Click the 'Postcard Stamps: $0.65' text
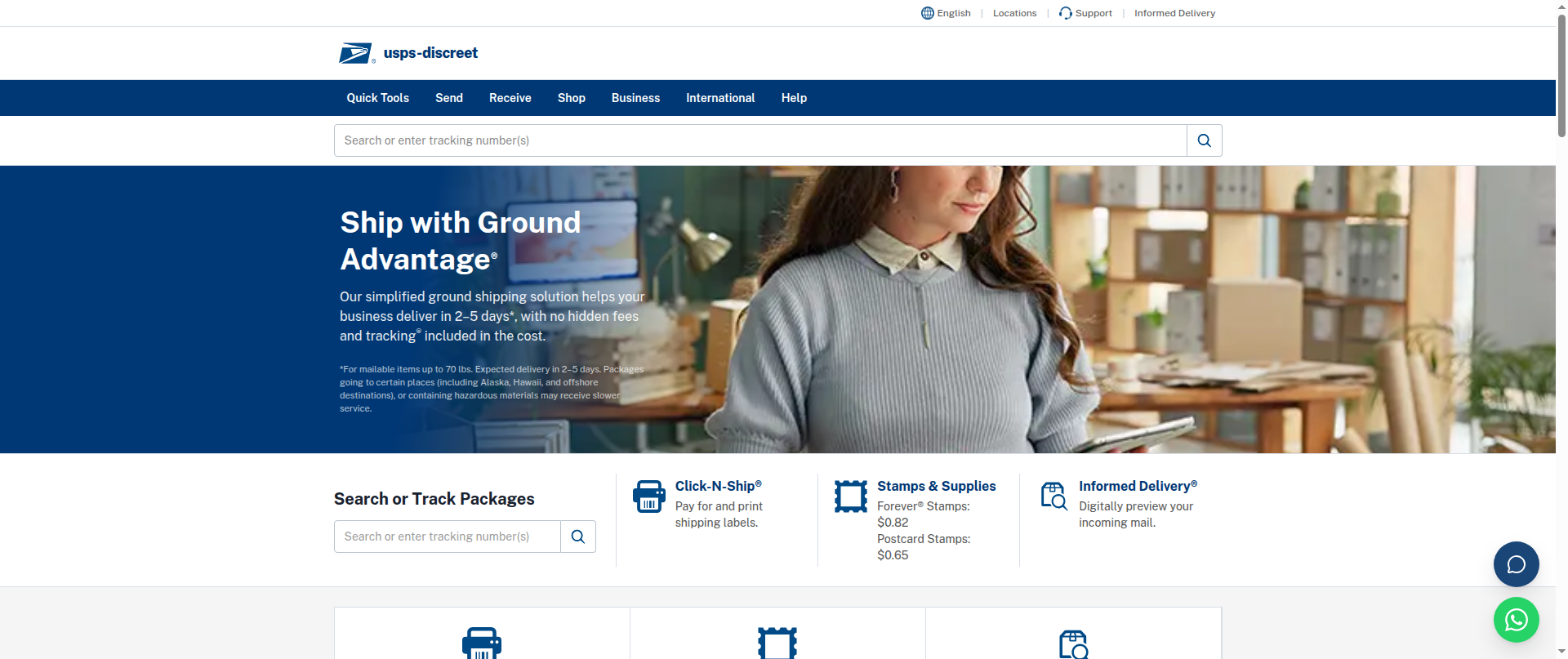This screenshot has width=1568, height=659. (924, 547)
